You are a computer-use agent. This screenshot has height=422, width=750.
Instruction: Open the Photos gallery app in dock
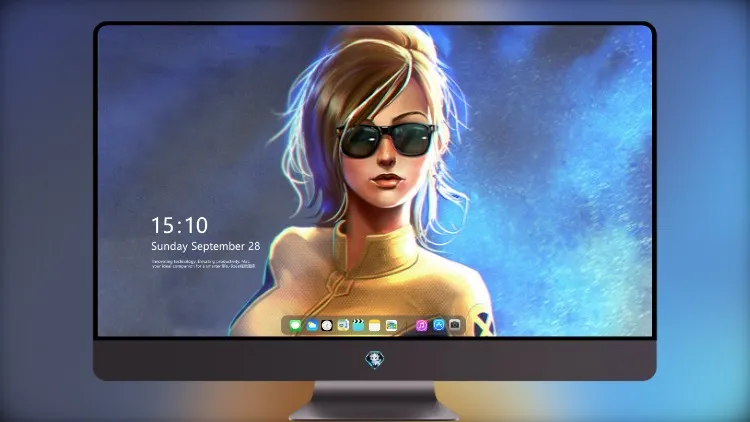pyautogui.click(x=391, y=326)
